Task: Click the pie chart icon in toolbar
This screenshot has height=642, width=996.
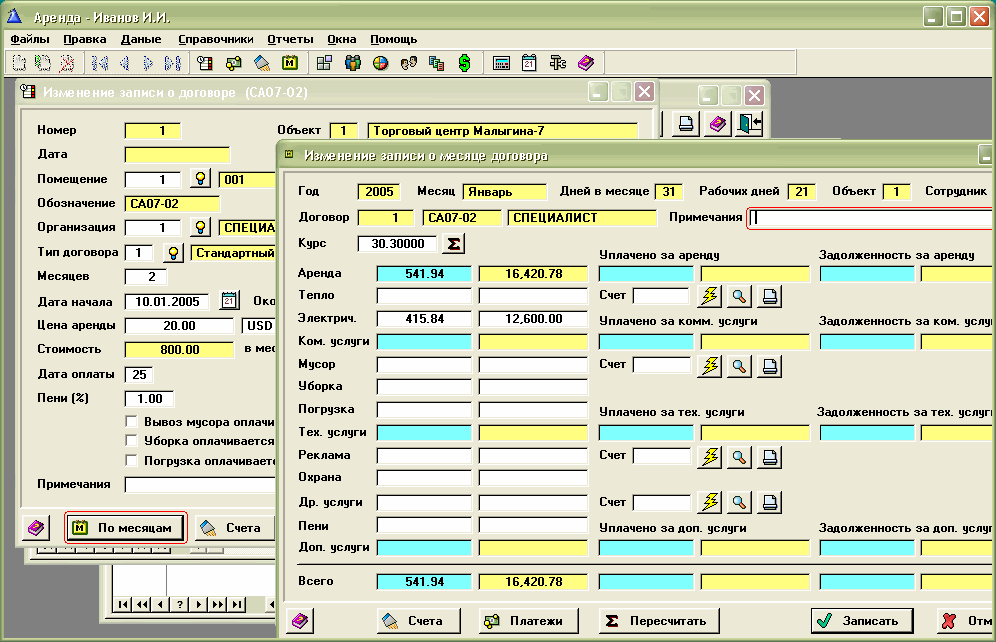Action: [x=381, y=63]
